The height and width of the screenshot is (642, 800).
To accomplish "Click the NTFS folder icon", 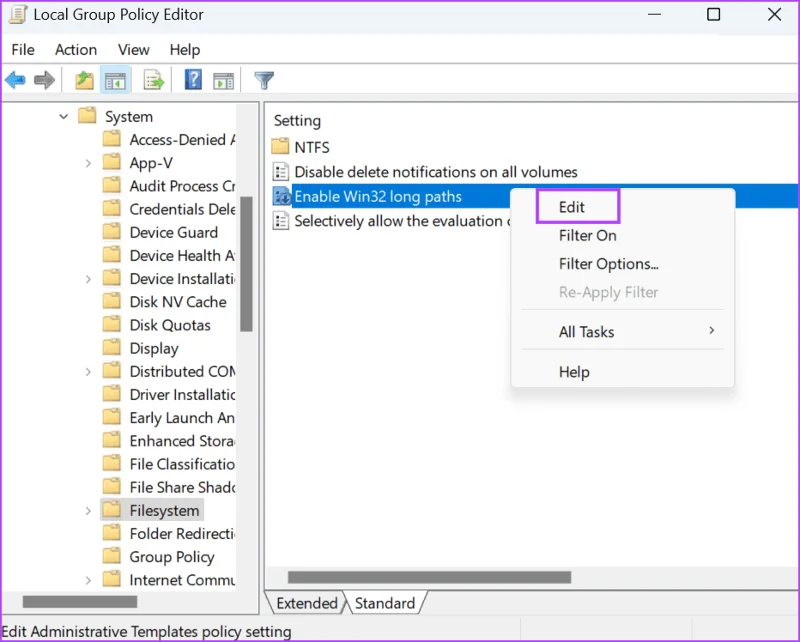I will point(280,147).
